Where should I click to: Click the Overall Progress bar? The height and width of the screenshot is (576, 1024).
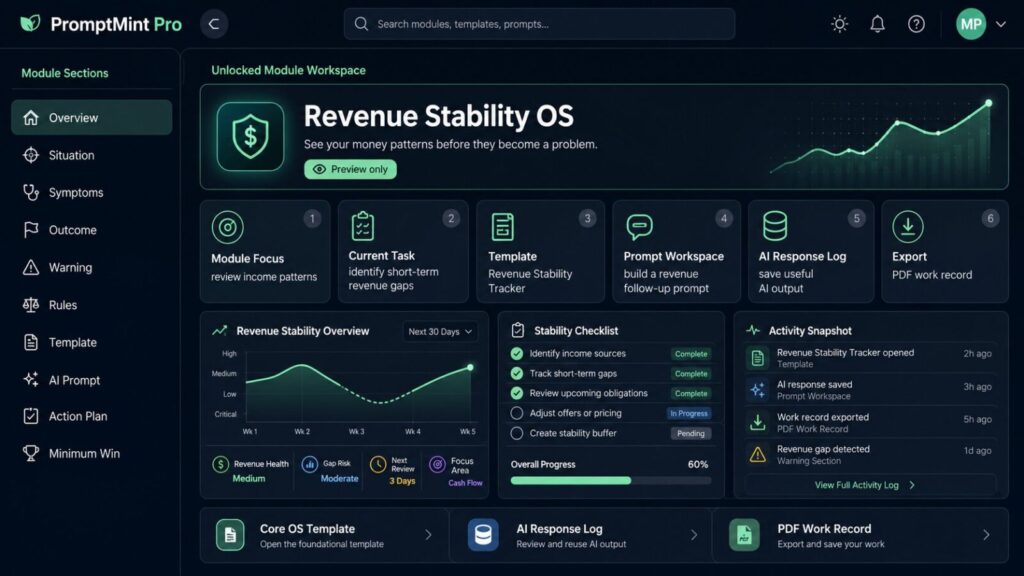[611, 481]
